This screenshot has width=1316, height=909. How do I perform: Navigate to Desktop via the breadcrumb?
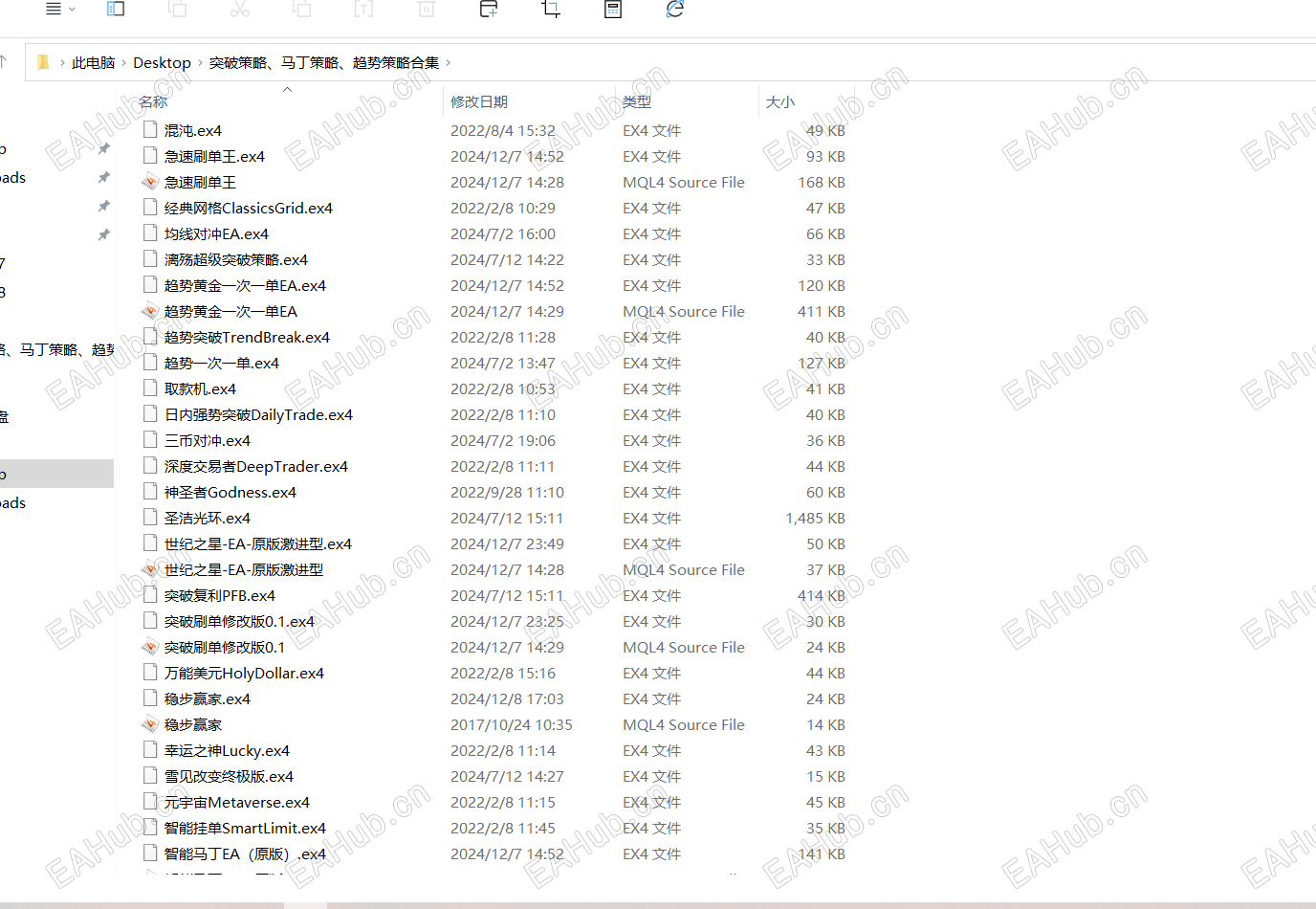pyautogui.click(x=162, y=62)
